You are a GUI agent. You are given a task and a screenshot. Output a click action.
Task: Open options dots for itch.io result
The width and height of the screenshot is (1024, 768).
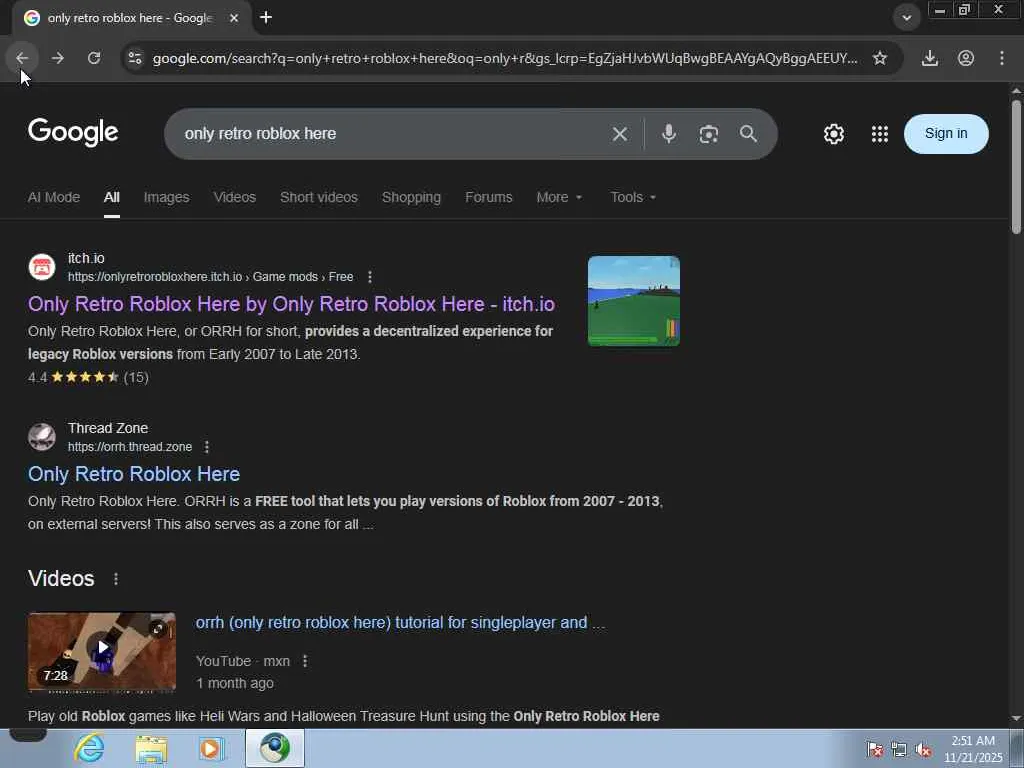click(x=370, y=277)
